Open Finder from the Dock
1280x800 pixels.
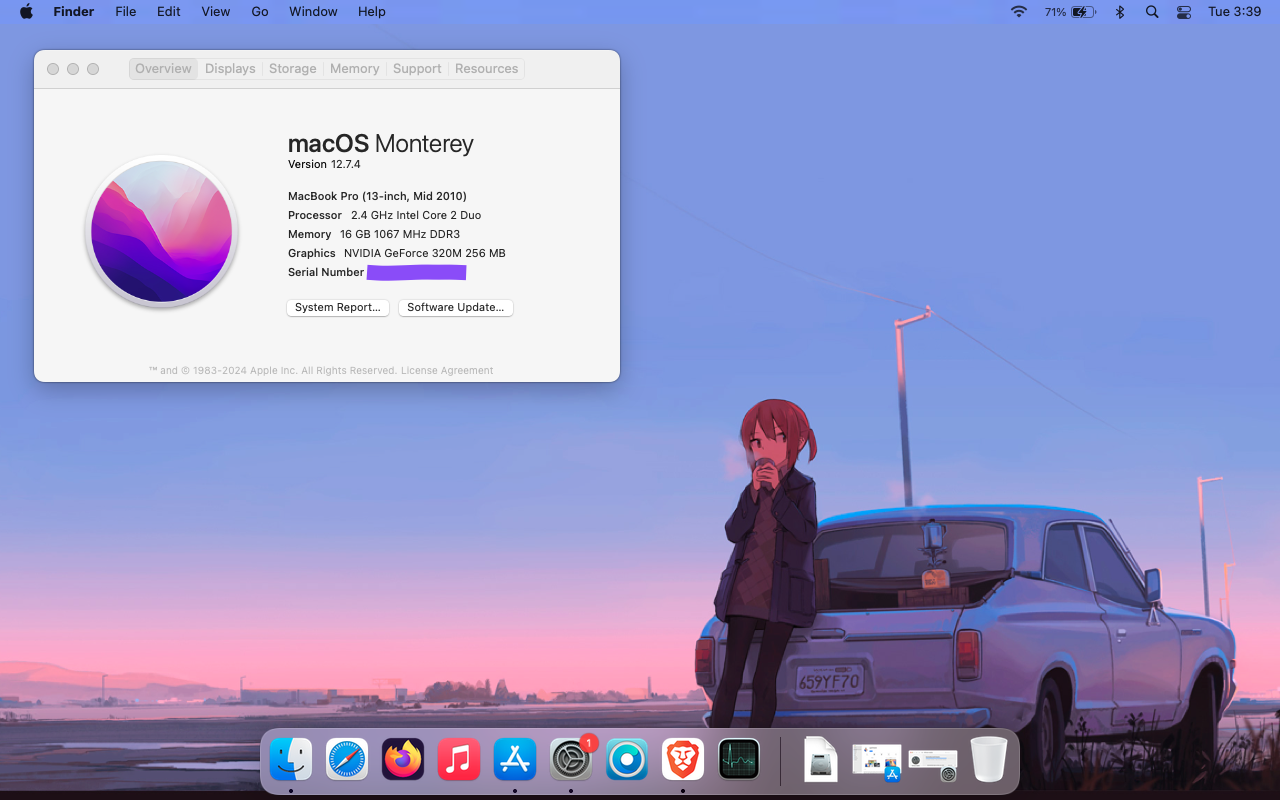291,760
